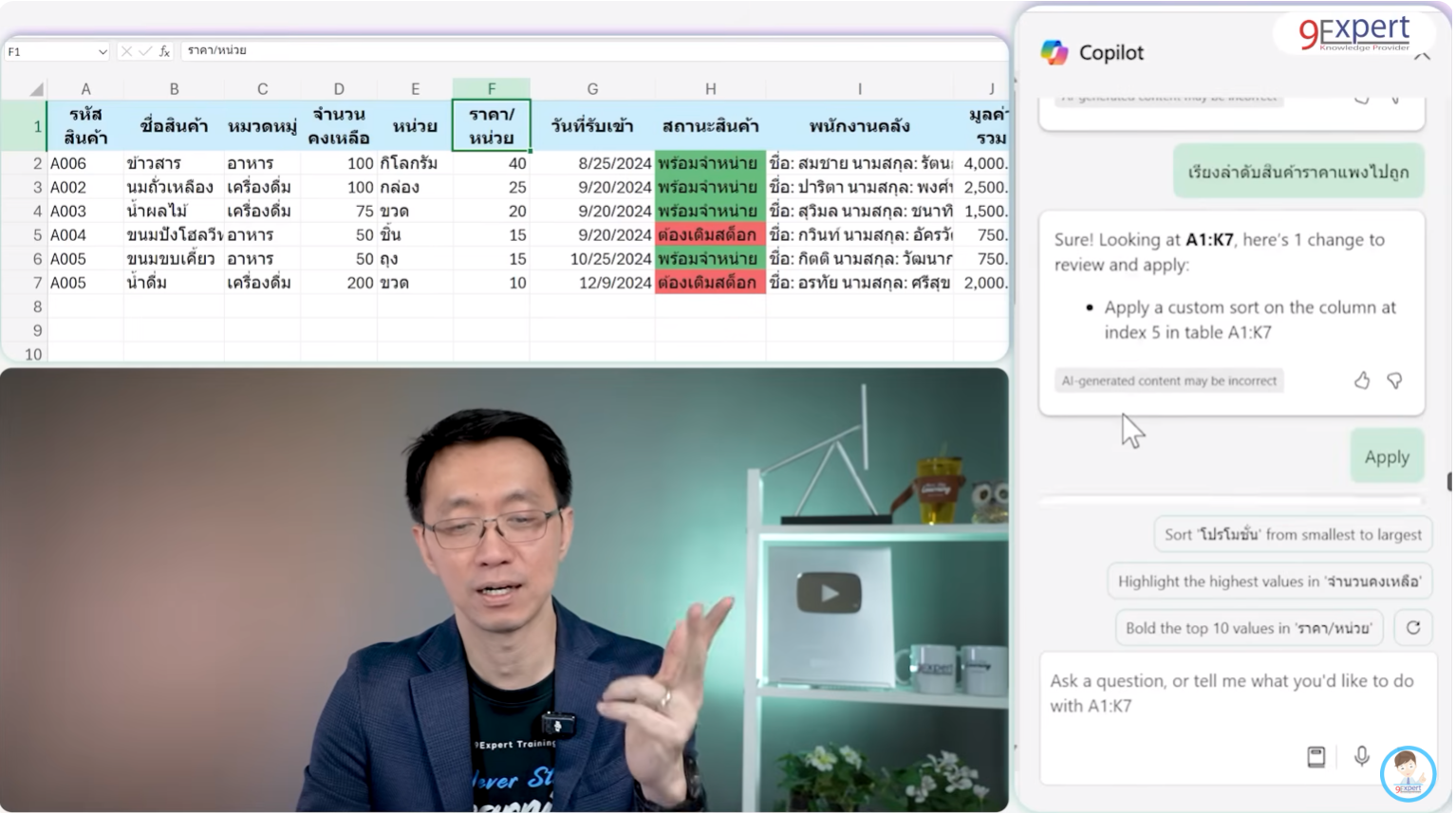Select row 5 header

(37, 234)
